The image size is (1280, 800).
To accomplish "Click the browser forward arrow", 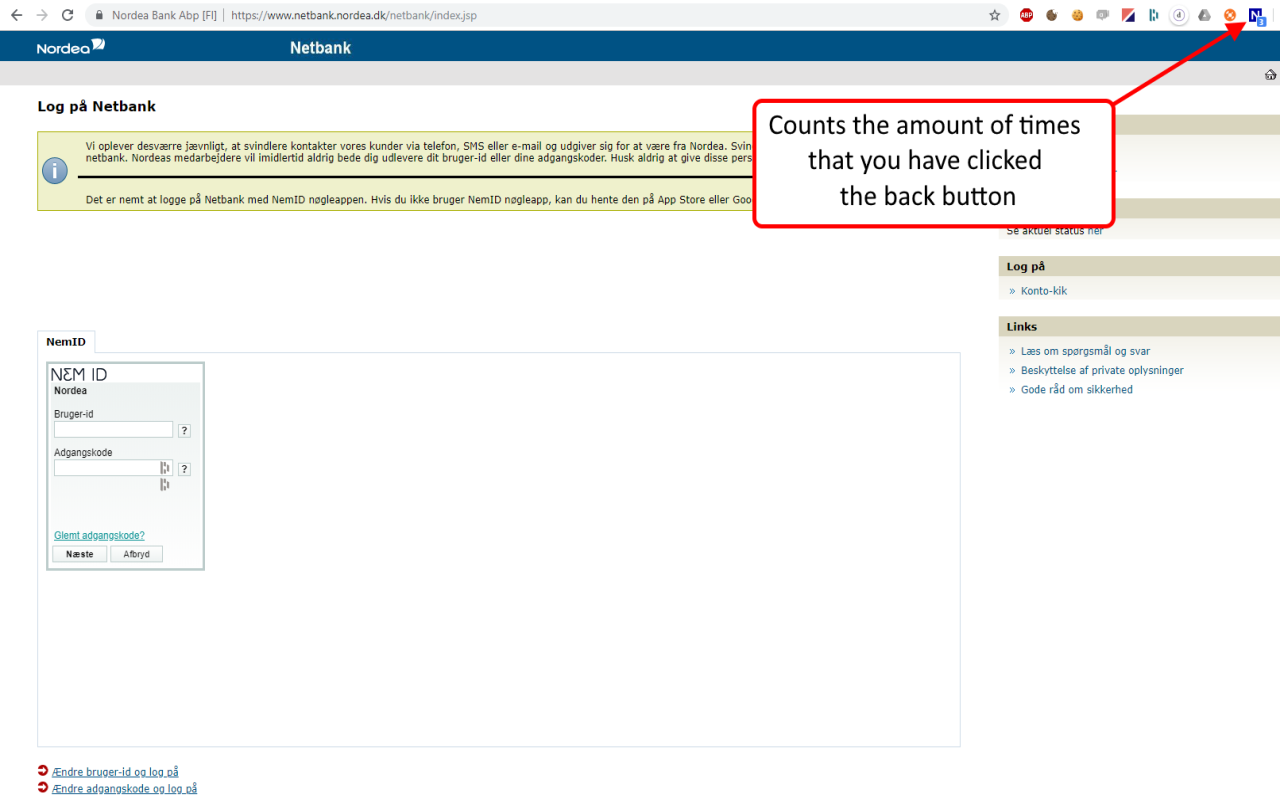I will click(x=42, y=15).
